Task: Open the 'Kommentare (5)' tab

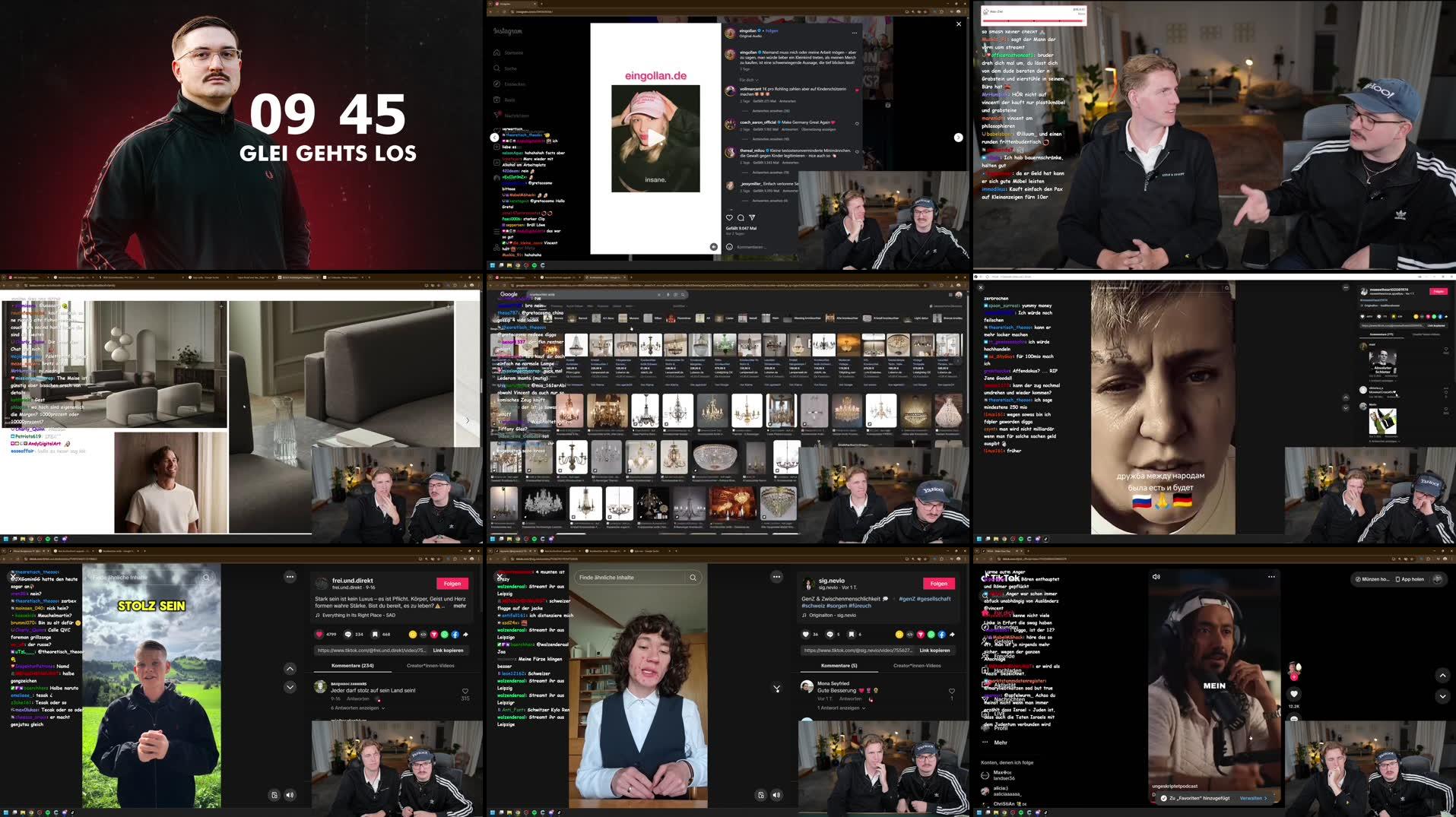Action: pos(839,665)
